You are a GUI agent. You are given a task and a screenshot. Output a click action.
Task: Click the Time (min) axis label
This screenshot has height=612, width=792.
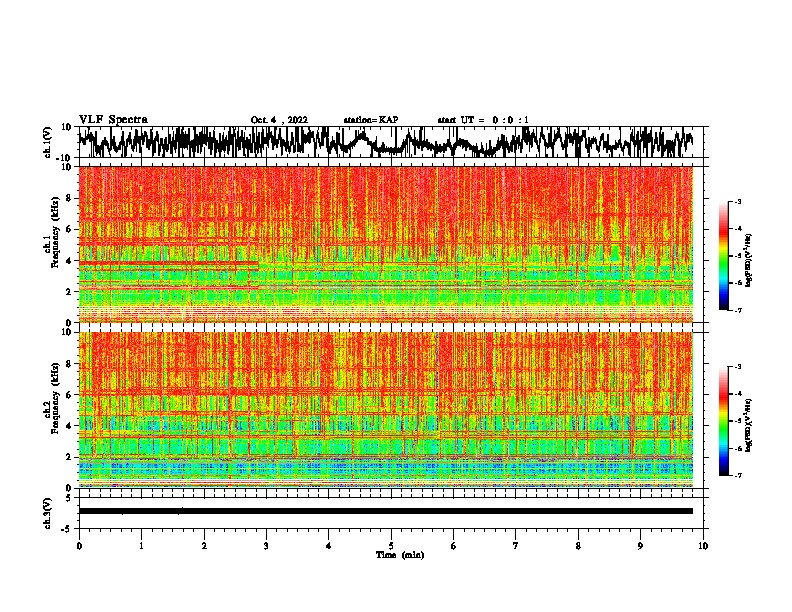point(400,555)
